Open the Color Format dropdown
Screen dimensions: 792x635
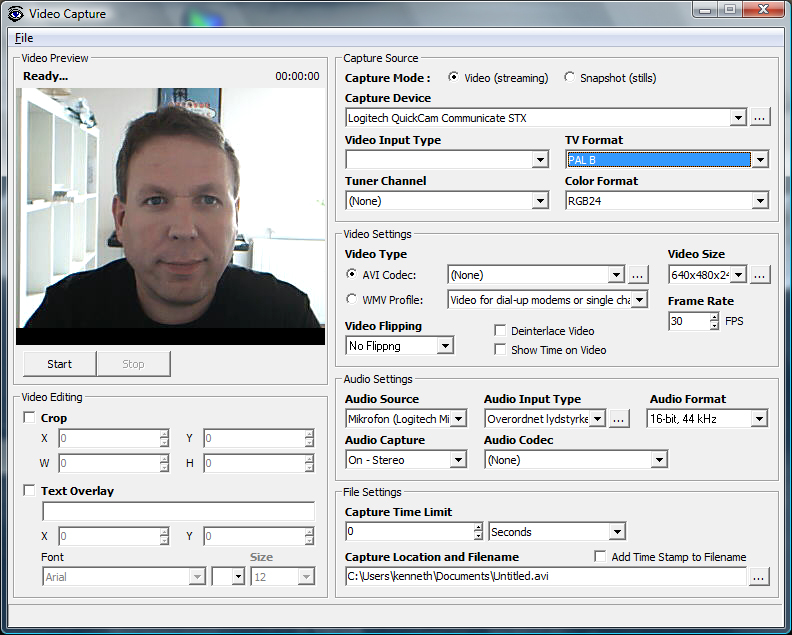(760, 201)
